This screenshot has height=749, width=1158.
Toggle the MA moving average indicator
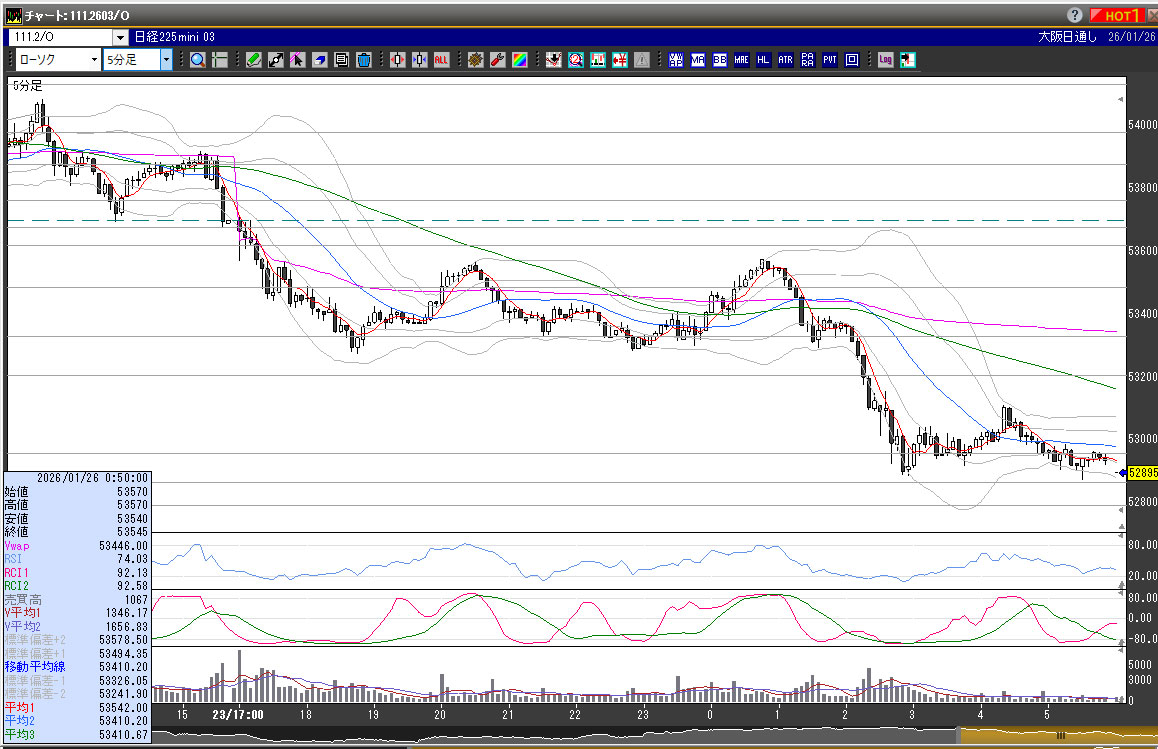pos(698,60)
